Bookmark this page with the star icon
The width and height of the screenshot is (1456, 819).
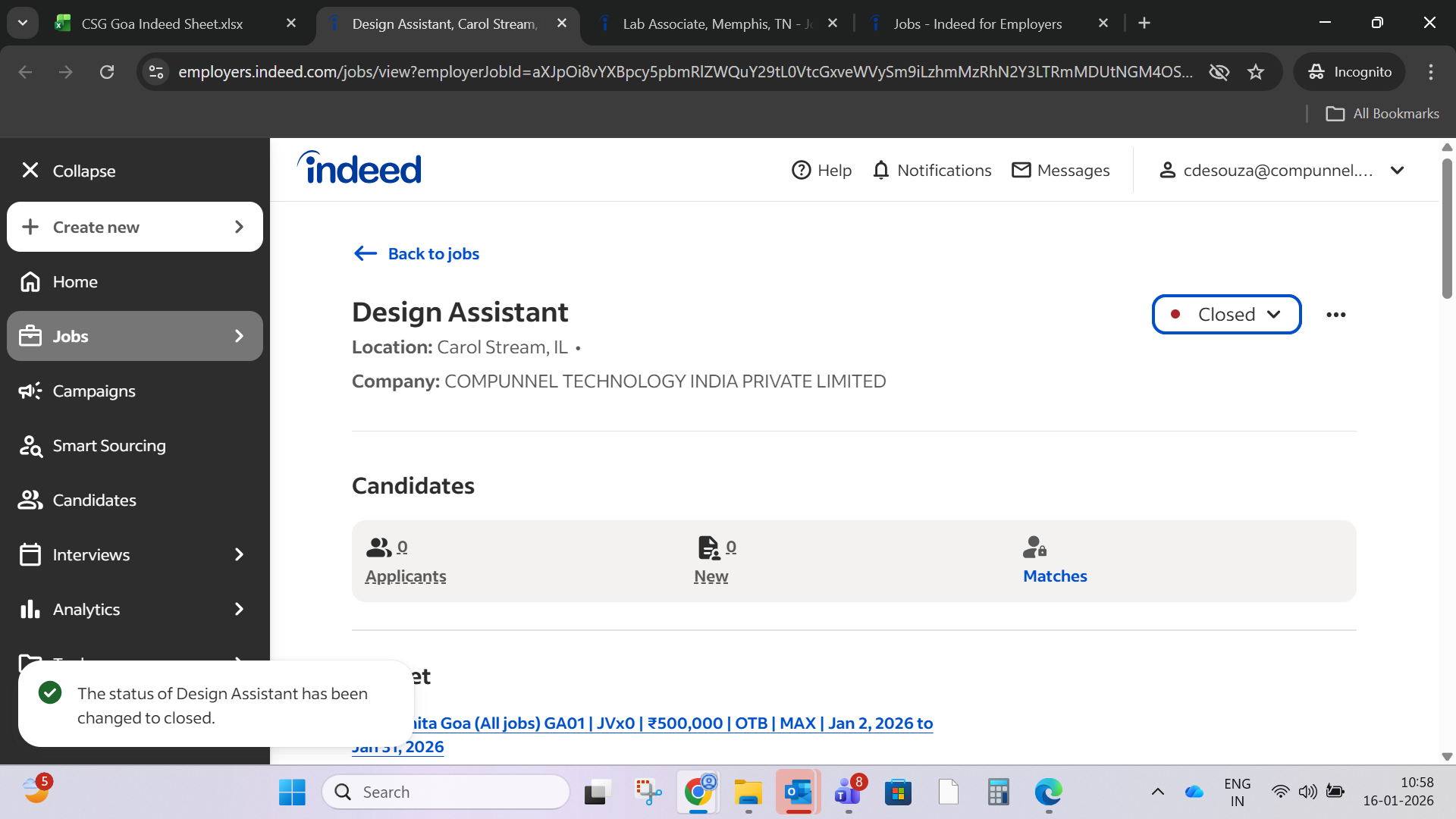coord(1256,72)
